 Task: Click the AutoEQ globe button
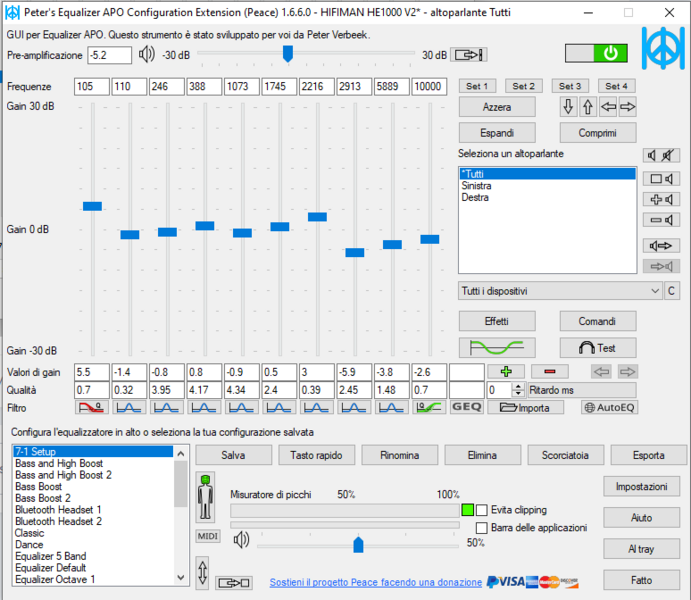(x=609, y=407)
